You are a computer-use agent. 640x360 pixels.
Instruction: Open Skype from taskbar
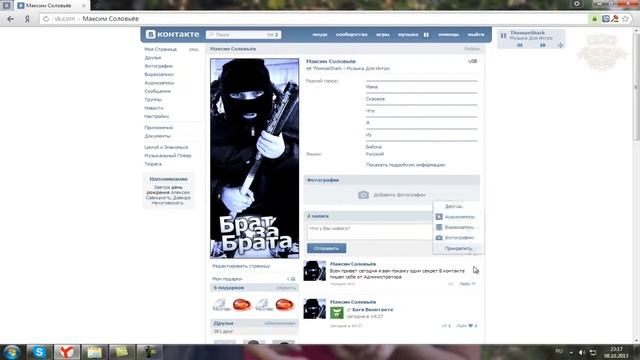[x=39, y=352]
